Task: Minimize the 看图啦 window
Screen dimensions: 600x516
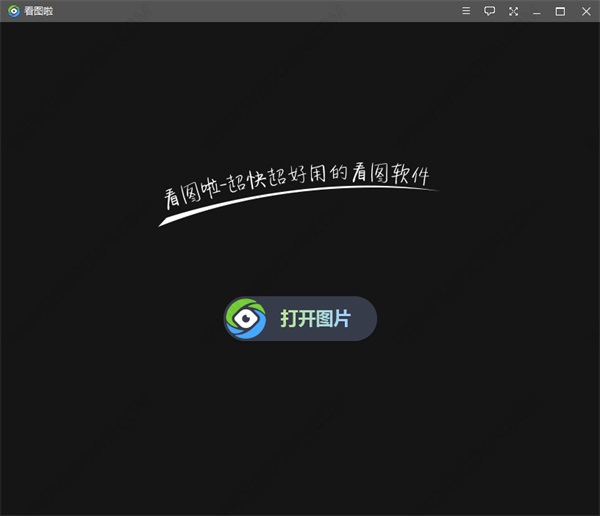Action: coord(537,12)
